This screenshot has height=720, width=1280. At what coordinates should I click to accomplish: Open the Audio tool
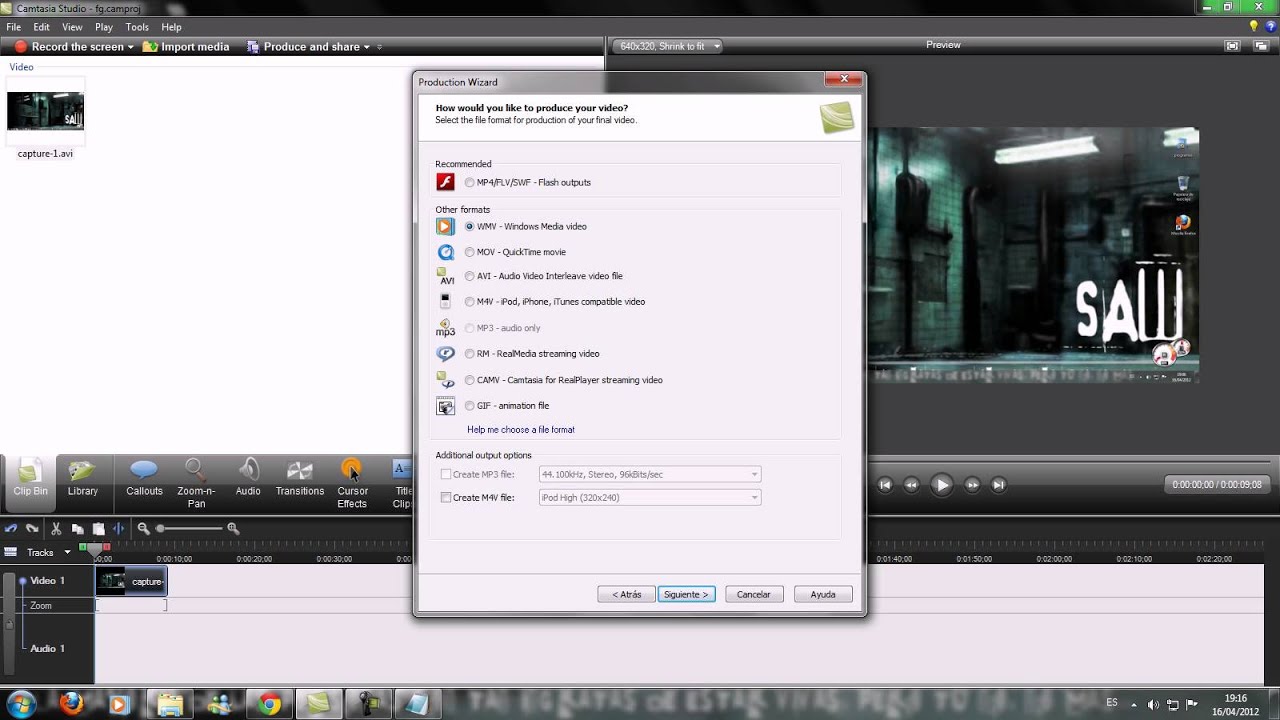click(x=248, y=478)
